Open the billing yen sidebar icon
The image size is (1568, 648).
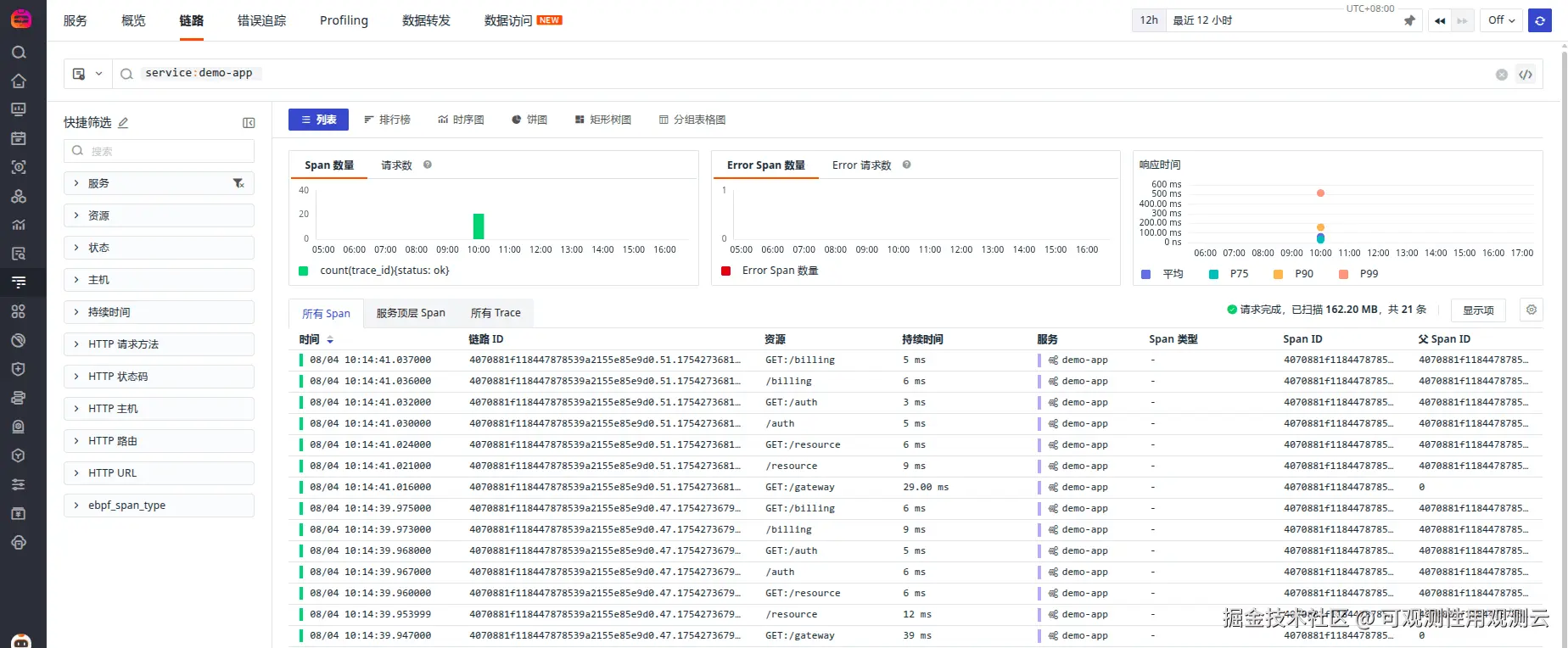click(x=19, y=513)
